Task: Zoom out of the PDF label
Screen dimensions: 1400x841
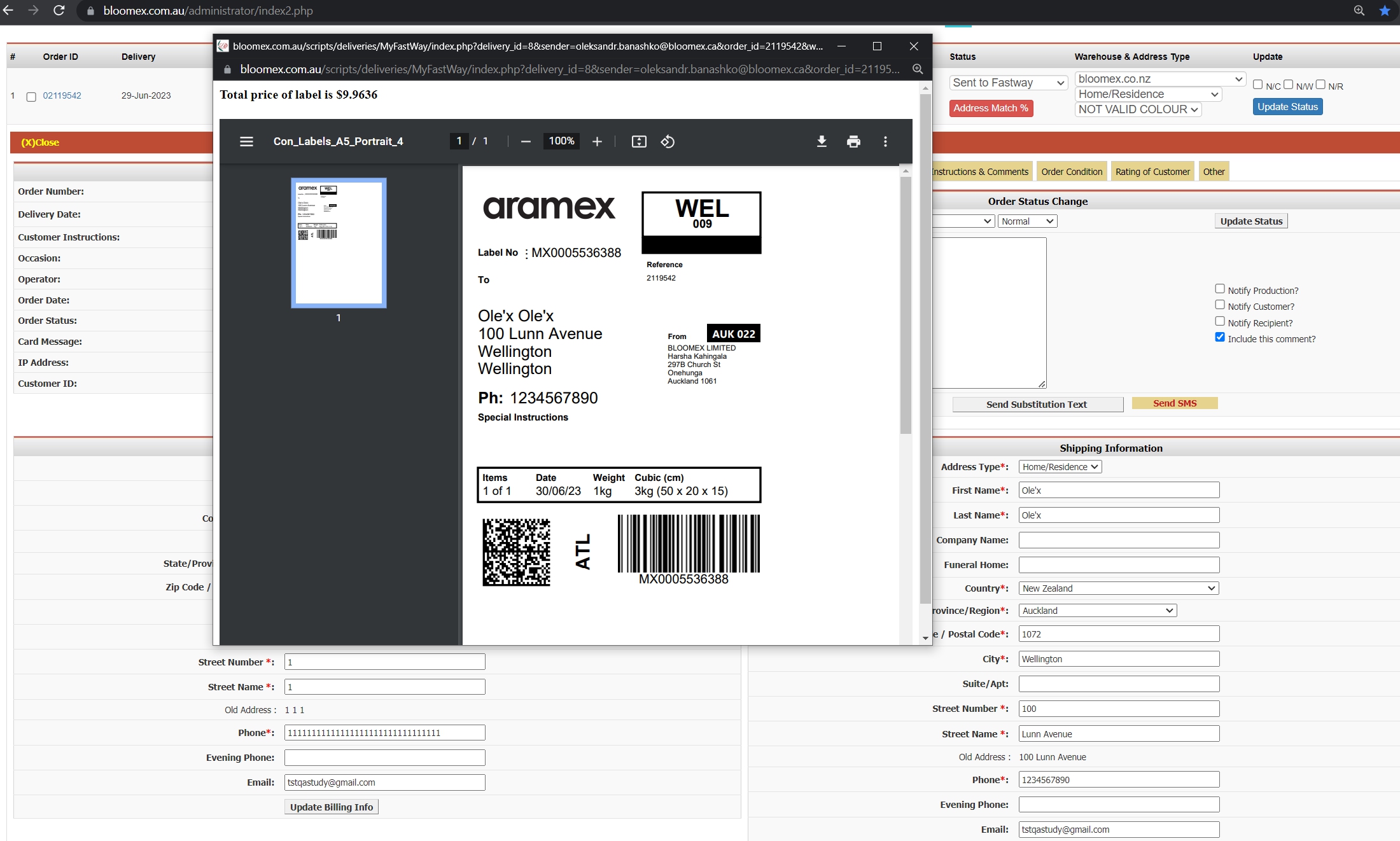Action: pos(526,141)
